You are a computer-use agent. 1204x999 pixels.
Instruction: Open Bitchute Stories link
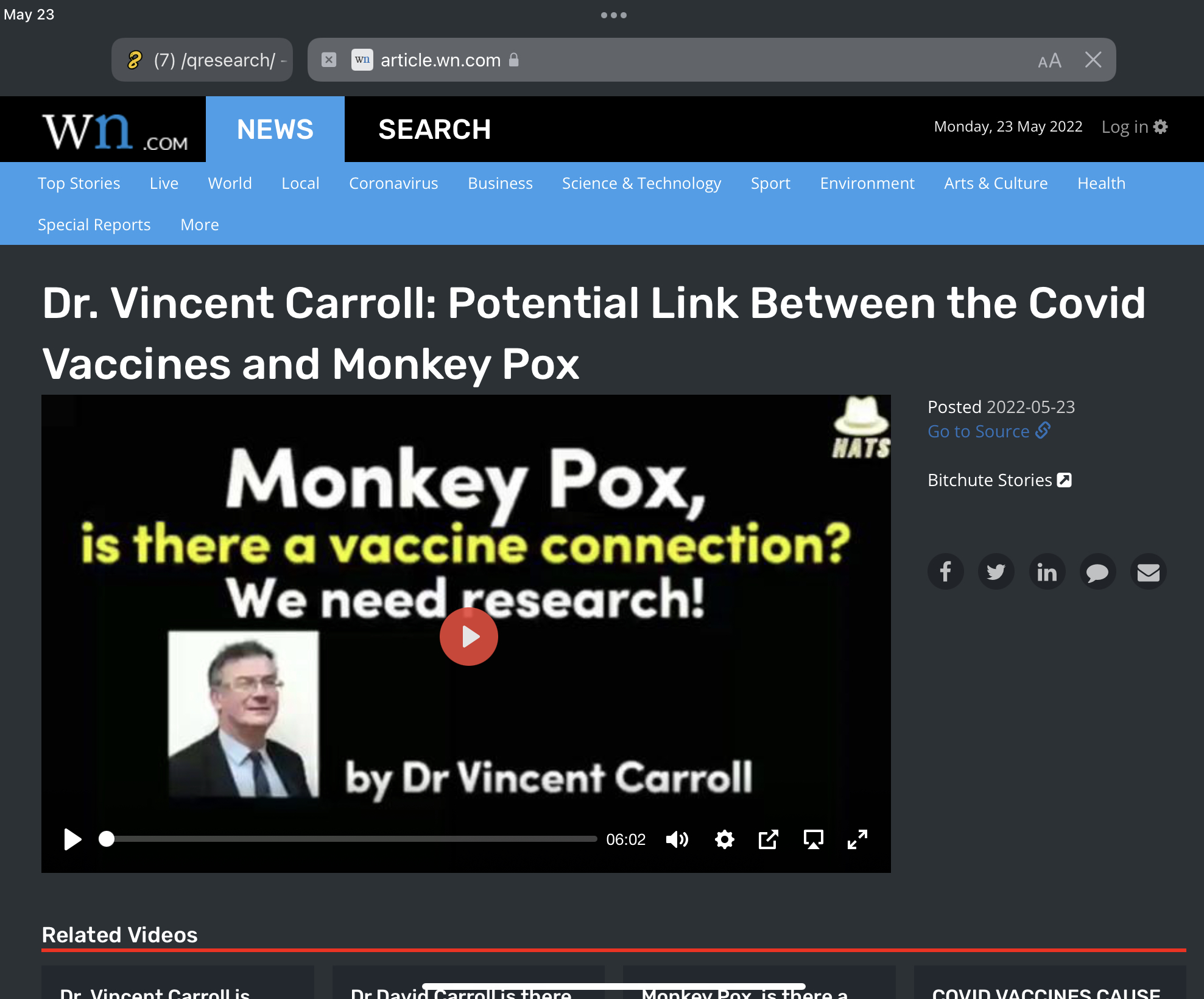click(x=999, y=480)
